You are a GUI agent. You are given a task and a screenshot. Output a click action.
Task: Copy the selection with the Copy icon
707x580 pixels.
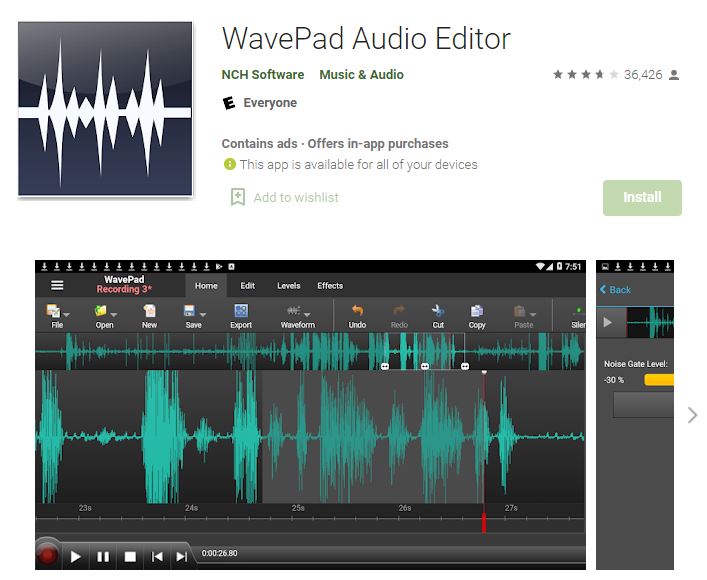[477, 311]
